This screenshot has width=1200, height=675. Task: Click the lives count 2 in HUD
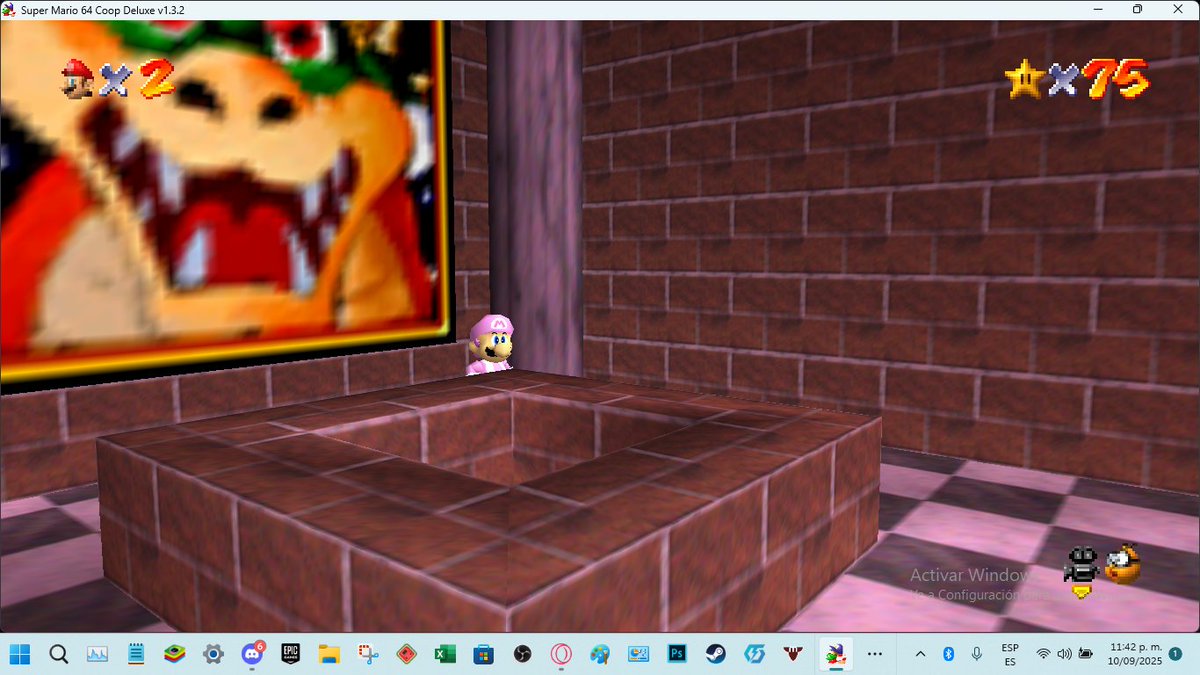(156, 77)
